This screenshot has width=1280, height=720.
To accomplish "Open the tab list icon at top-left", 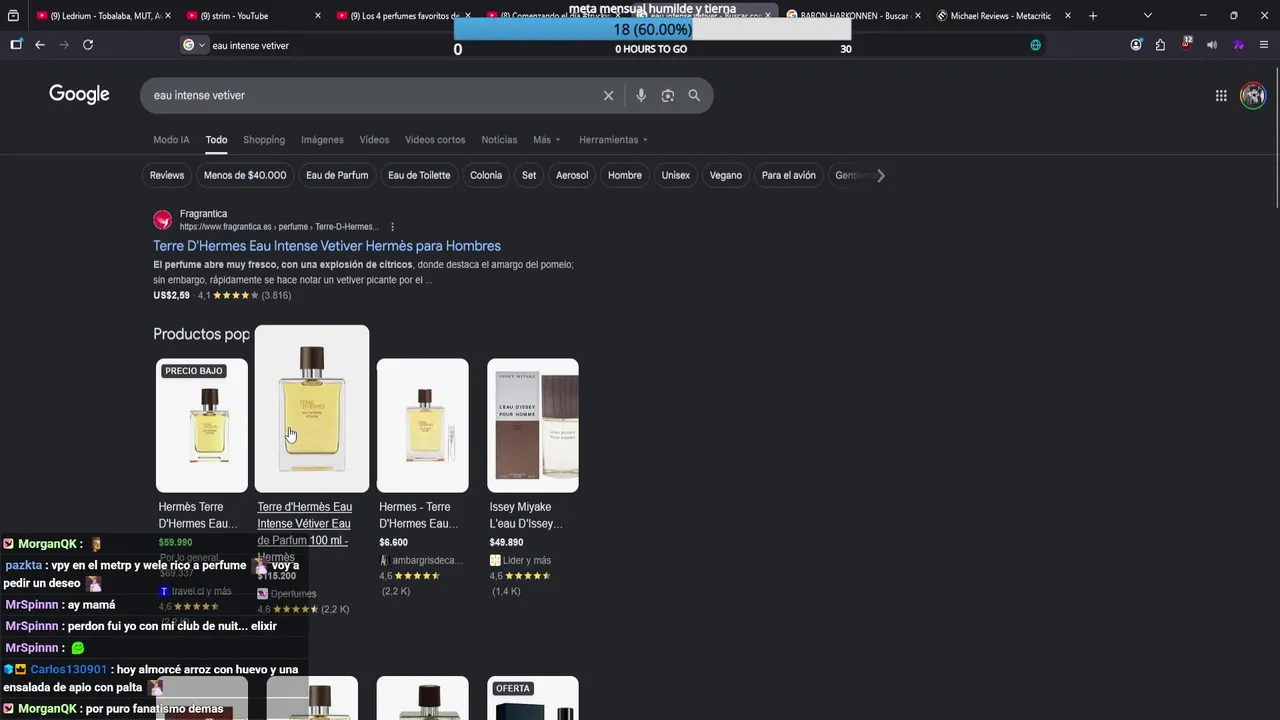I will 13,16.
